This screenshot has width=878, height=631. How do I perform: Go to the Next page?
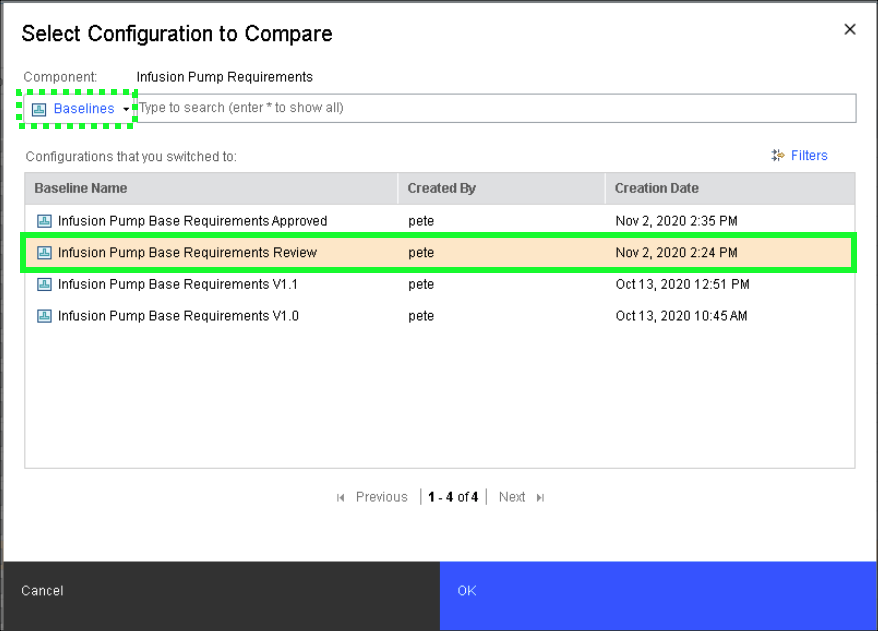click(512, 498)
